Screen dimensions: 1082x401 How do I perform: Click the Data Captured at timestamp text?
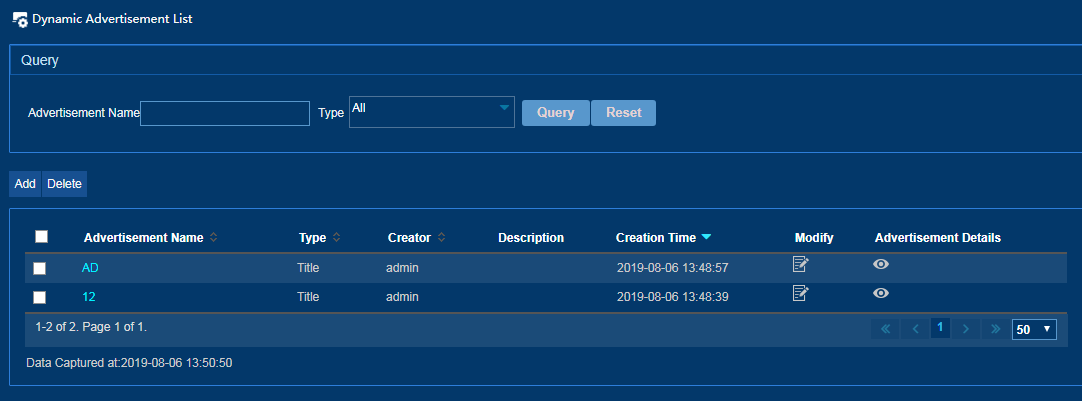(129, 362)
